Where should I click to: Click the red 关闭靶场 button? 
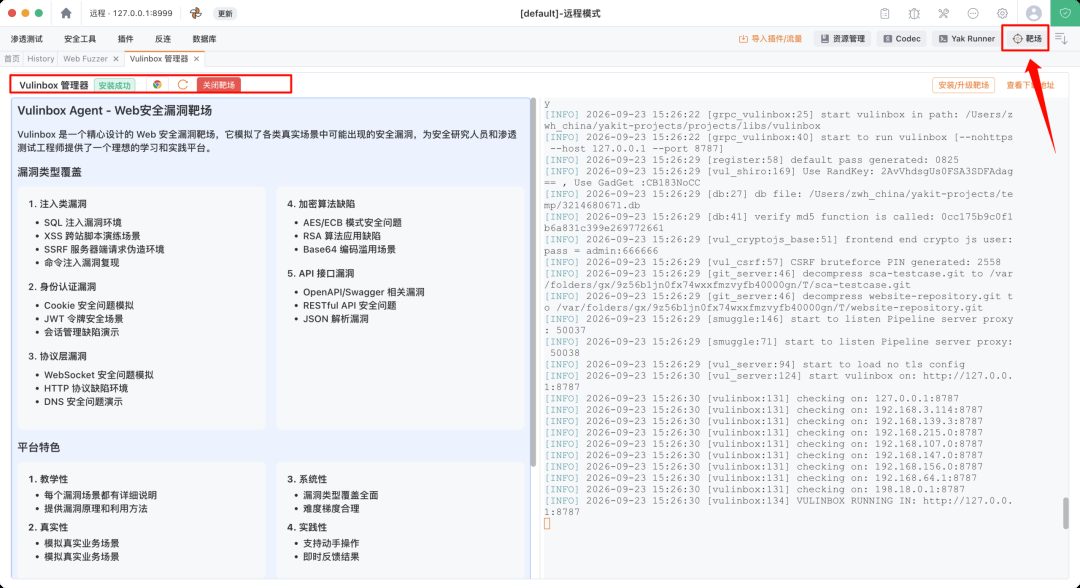[x=218, y=85]
